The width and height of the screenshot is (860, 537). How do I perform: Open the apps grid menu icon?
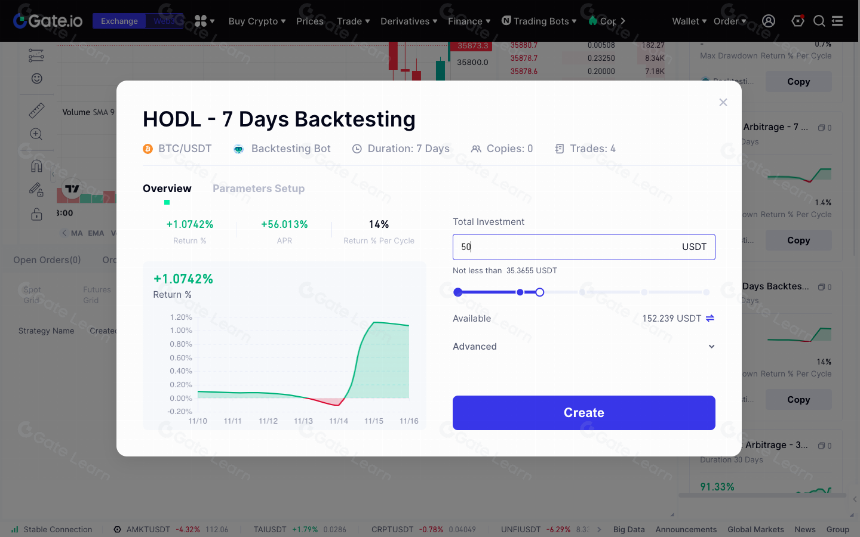point(201,21)
